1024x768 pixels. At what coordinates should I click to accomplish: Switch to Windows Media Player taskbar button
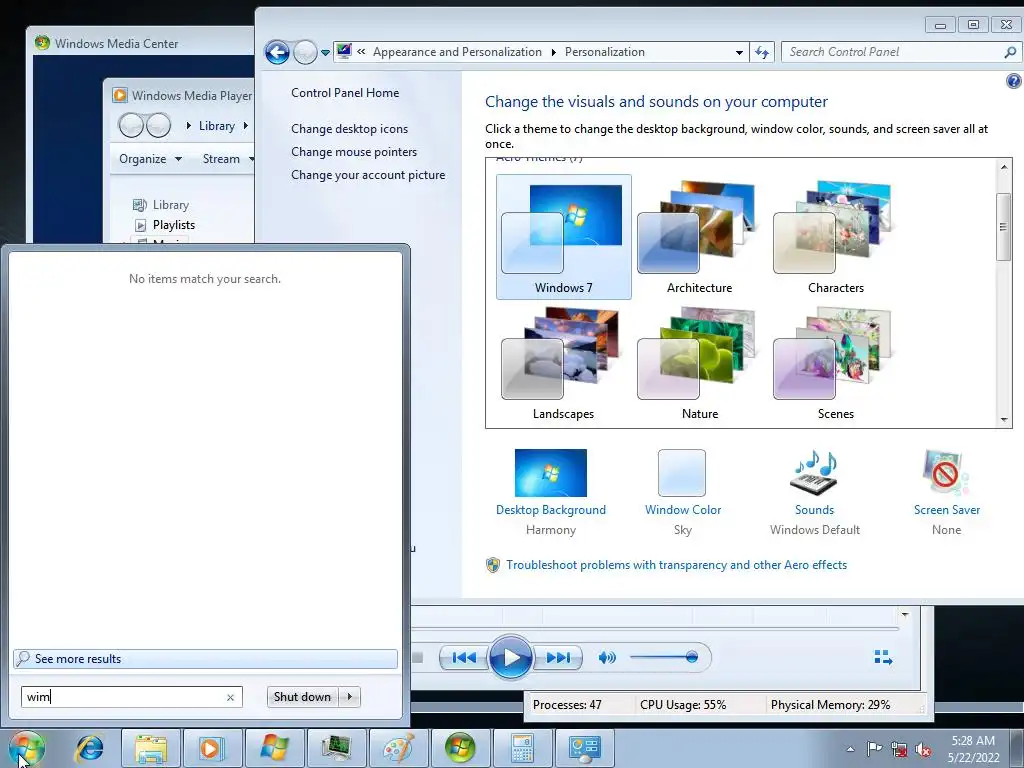point(212,748)
